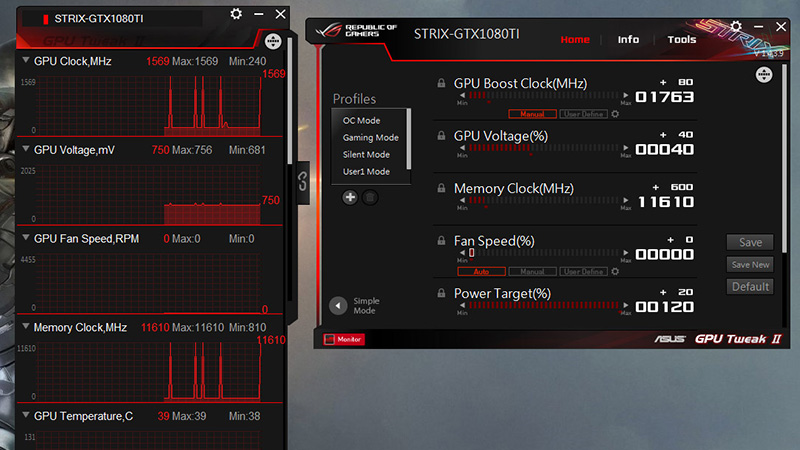
Task: Open the Info tab
Action: 628,39
